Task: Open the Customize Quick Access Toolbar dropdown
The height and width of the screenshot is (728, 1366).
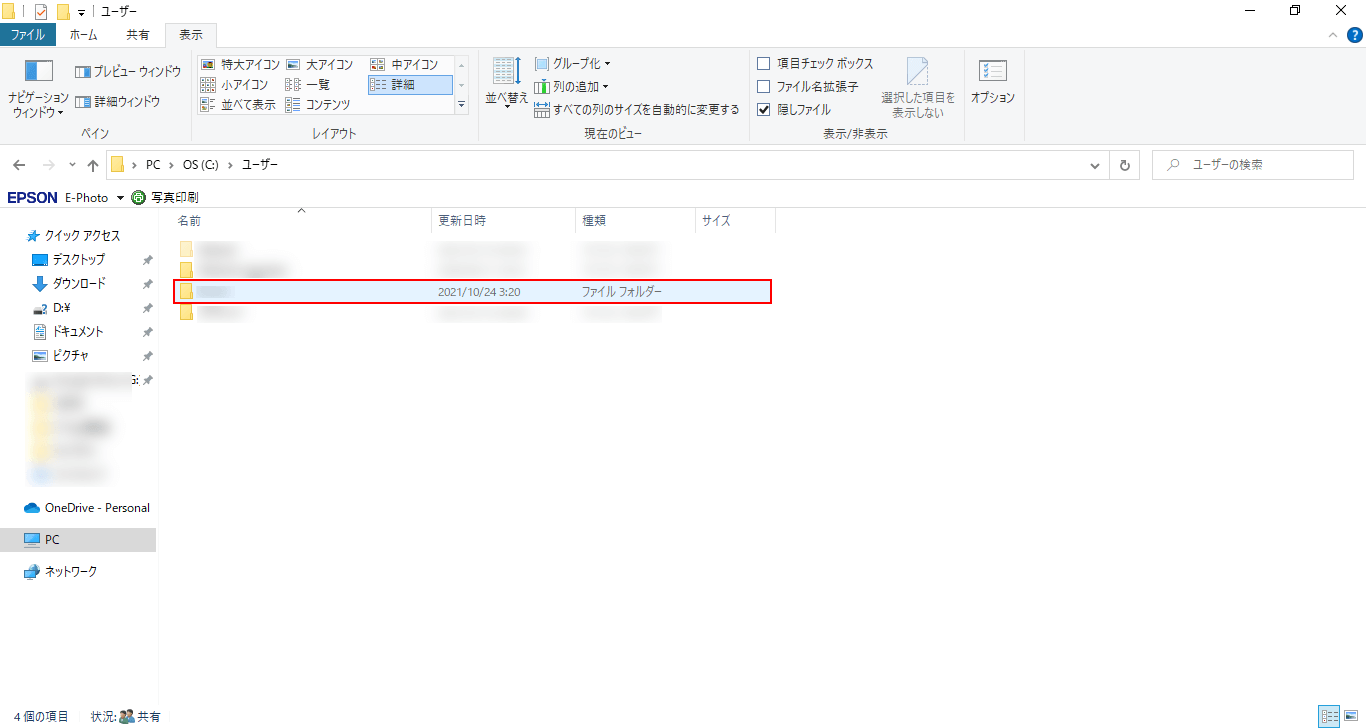Action: [81, 12]
